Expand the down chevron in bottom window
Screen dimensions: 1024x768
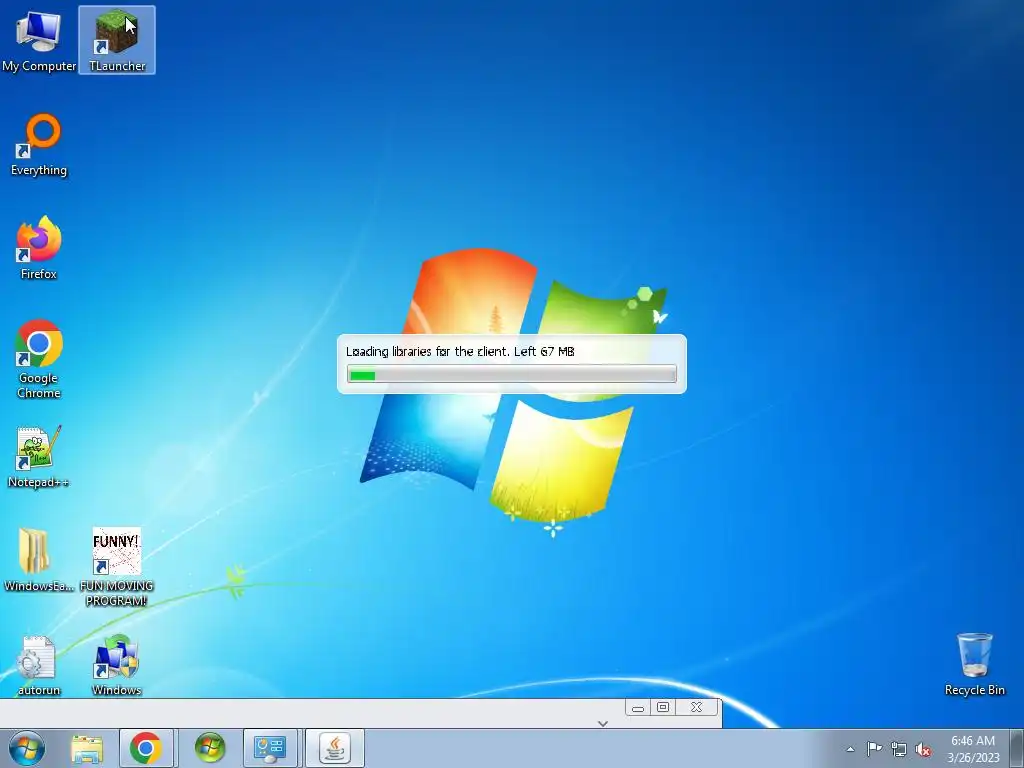603,723
